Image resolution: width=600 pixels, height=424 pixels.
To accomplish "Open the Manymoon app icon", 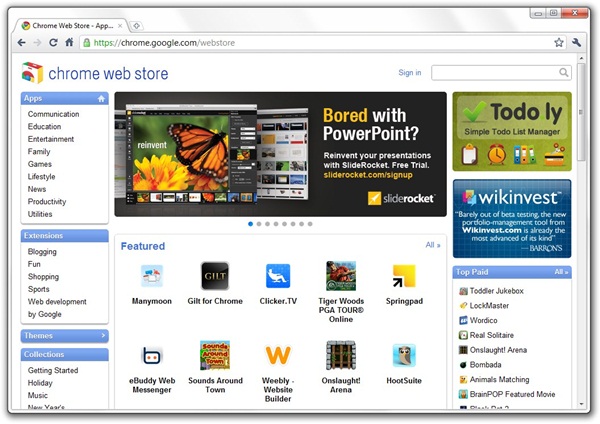I will pos(152,276).
